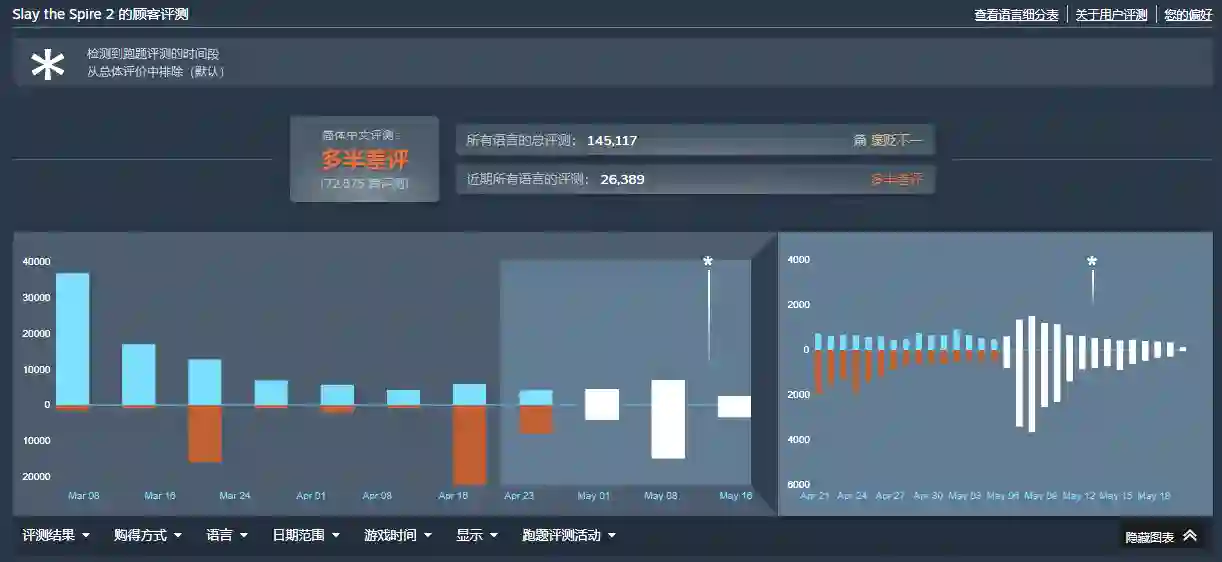Viewport: 1222px width, 562px height.
Task: Click the Apr 24 label in right chart
Action: [x=852, y=496]
